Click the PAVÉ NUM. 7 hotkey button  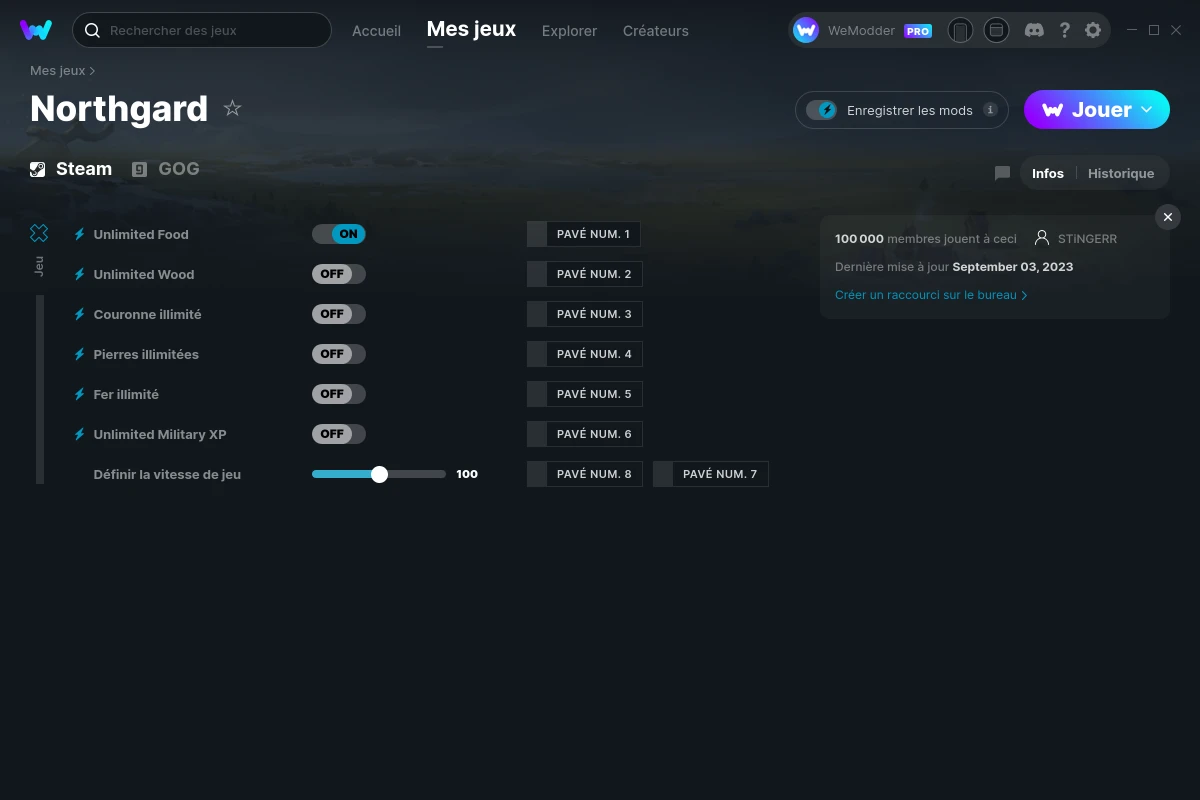(x=710, y=474)
